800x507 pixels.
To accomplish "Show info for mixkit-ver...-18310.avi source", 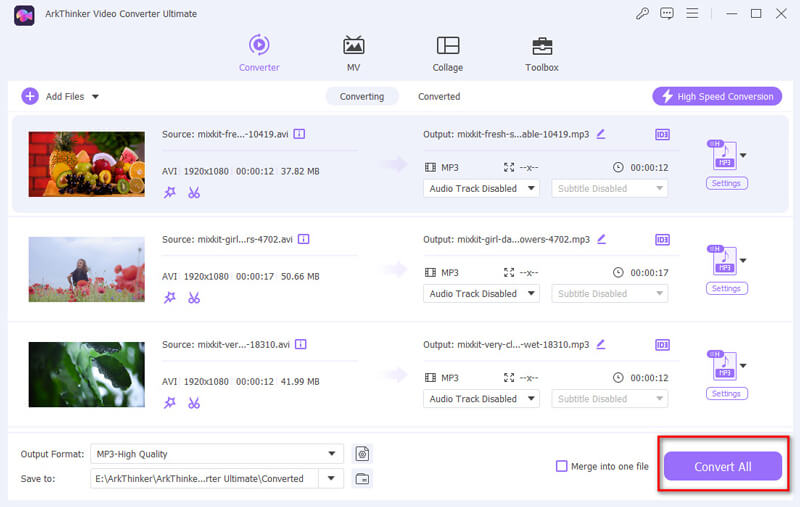I will tap(301, 344).
